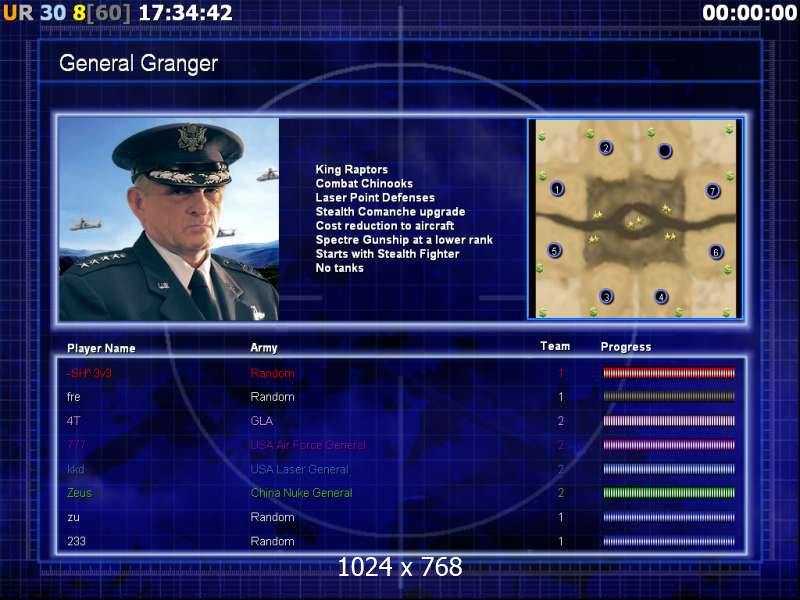Select player name 777
Viewport: 800px width, 600px height.
76,445
